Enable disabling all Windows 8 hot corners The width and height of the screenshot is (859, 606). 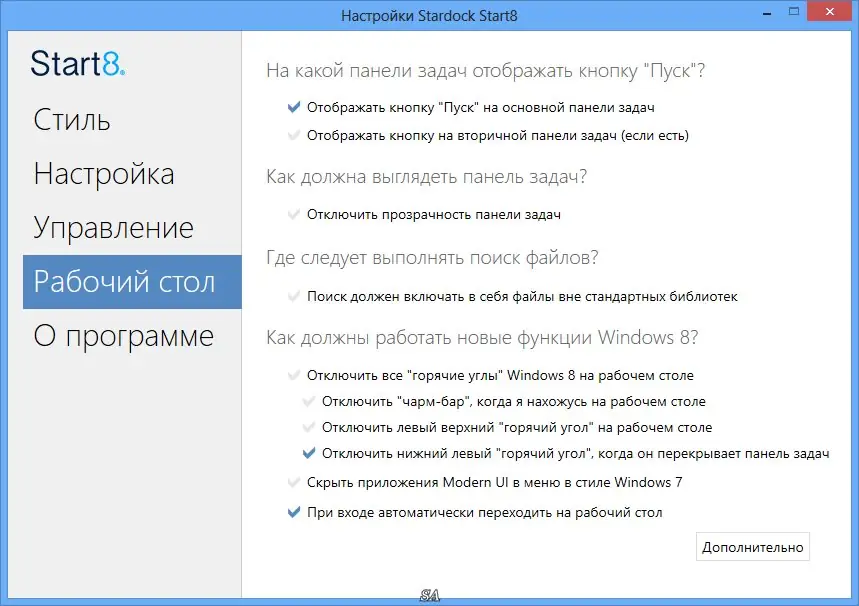point(293,375)
